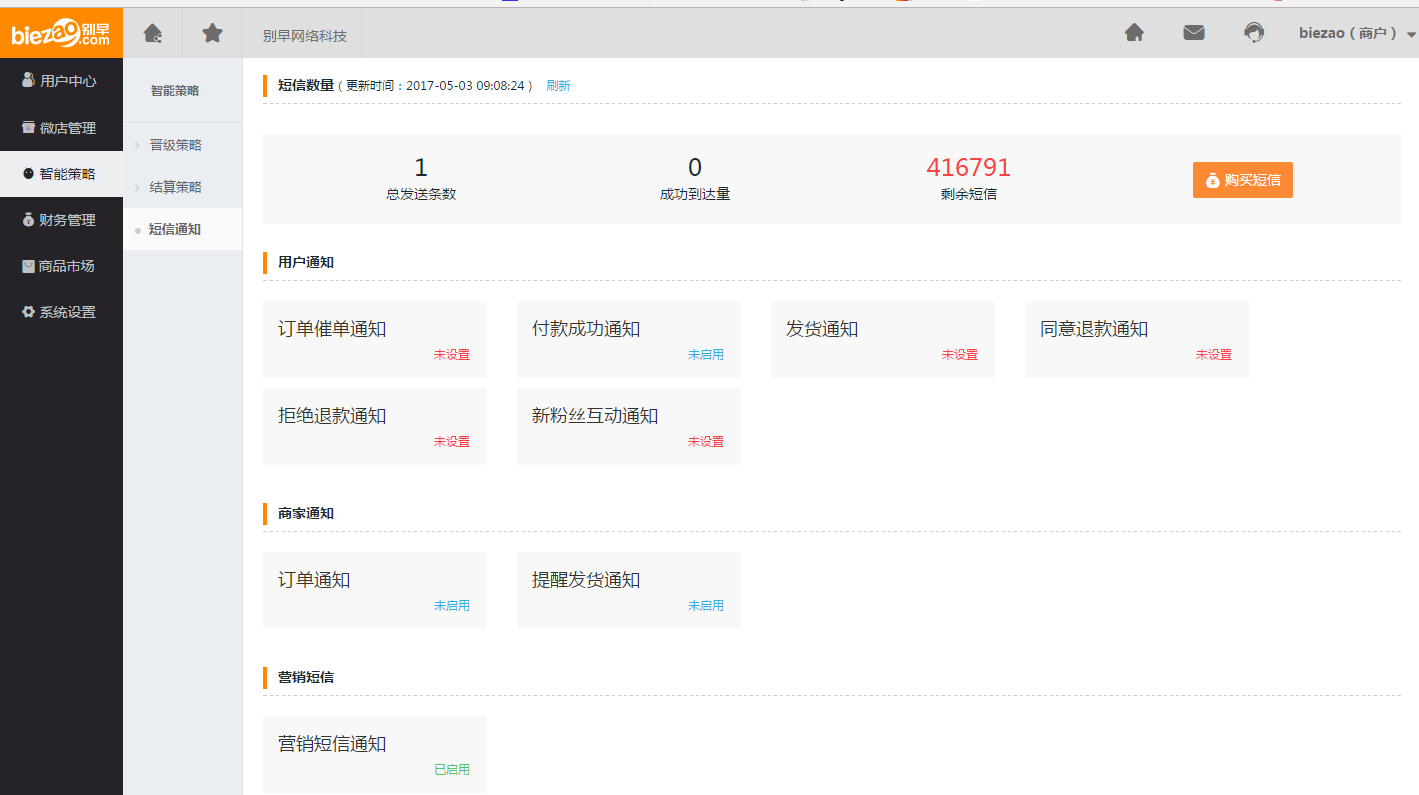The width and height of the screenshot is (1419, 795).
Task: Click the biezao logo
Action: click(61, 34)
